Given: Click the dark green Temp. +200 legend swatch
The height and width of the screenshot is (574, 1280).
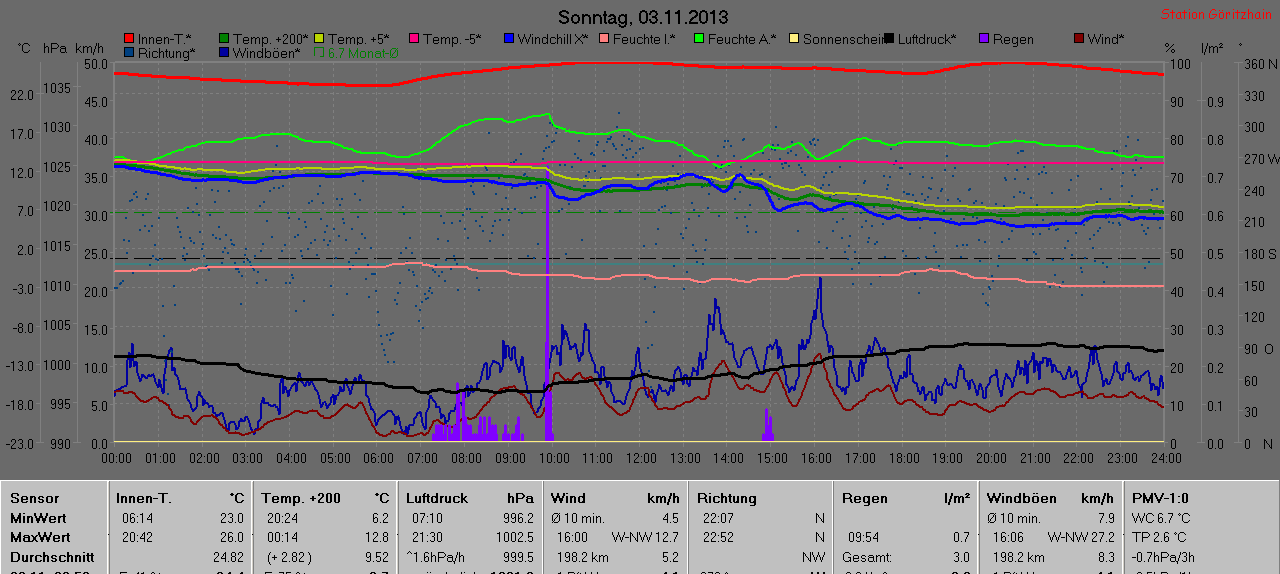Looking at the screenshot, I should pyautogui.click(x=225, y=38).
